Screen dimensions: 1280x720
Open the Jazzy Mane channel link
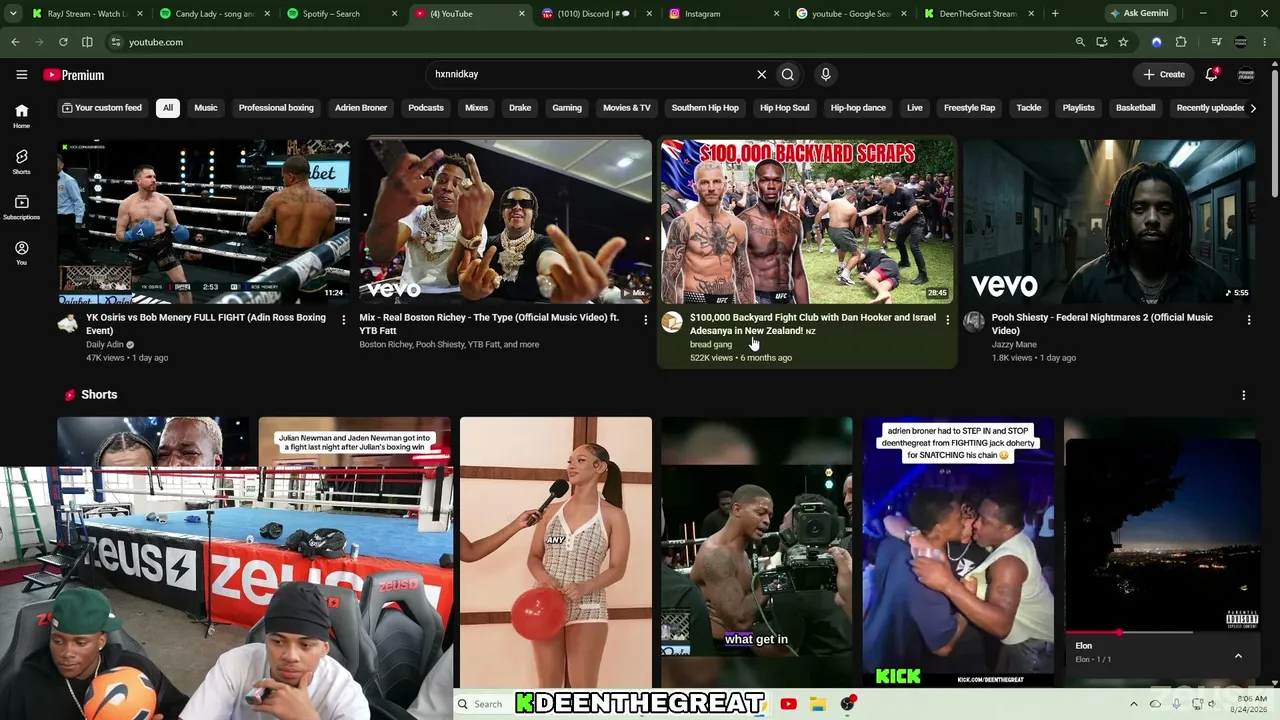pyautogui.click(x=1014, y=344)
